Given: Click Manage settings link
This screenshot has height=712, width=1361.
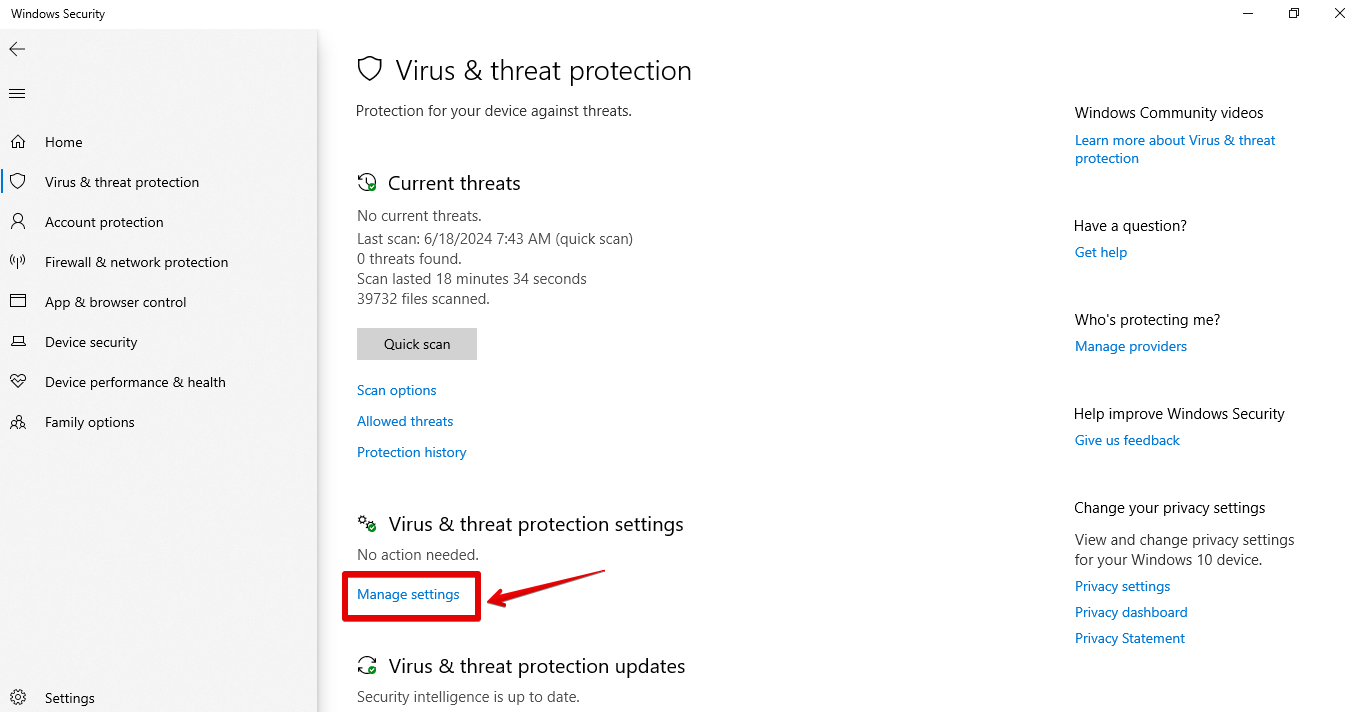Looking at the screenshot, I should [x=408, y=594].
